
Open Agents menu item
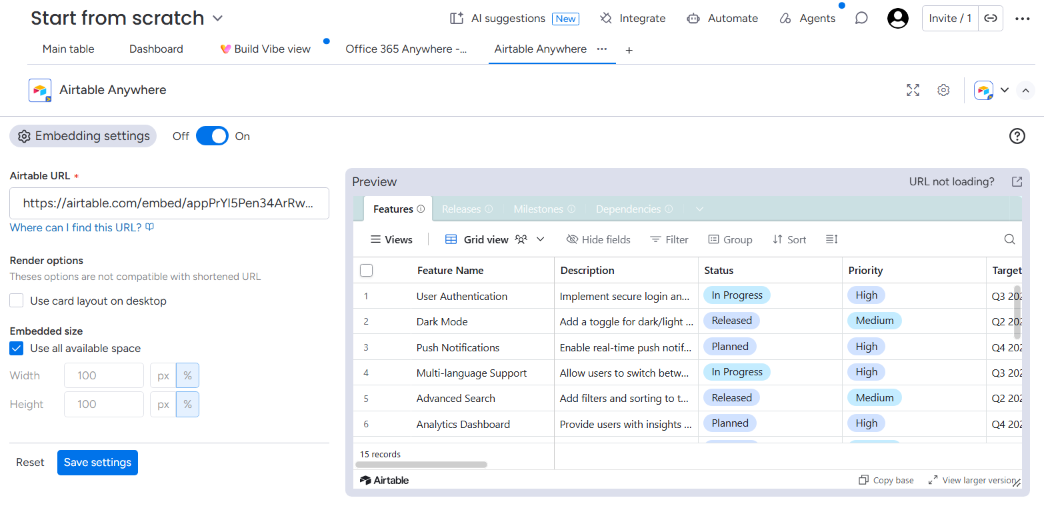tap(807, 19)
